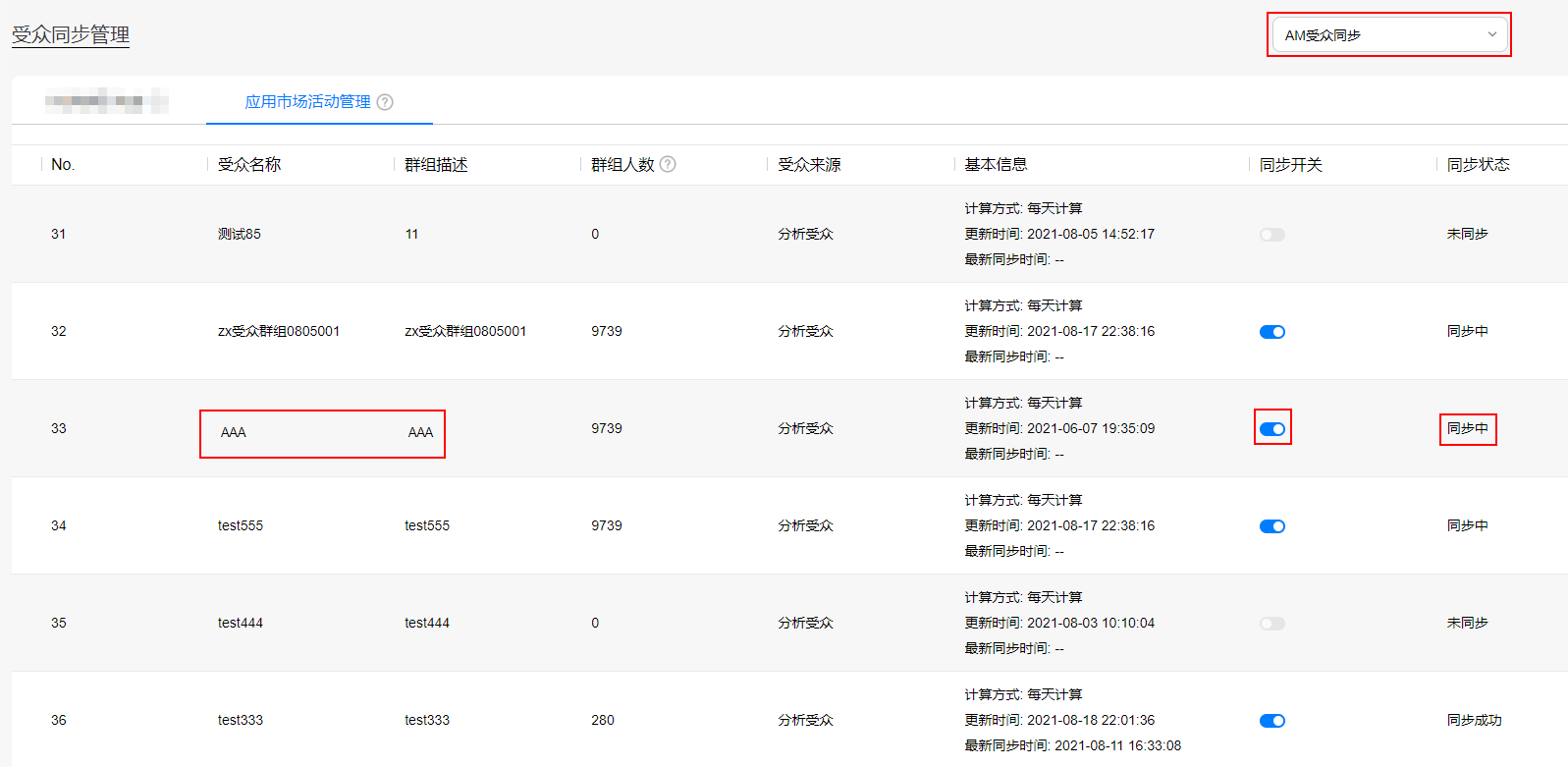Click test555 in 受众名称 column
The width and height of the screenshot is (1568, 767).
pyautogui.click(x=241, y=525)
